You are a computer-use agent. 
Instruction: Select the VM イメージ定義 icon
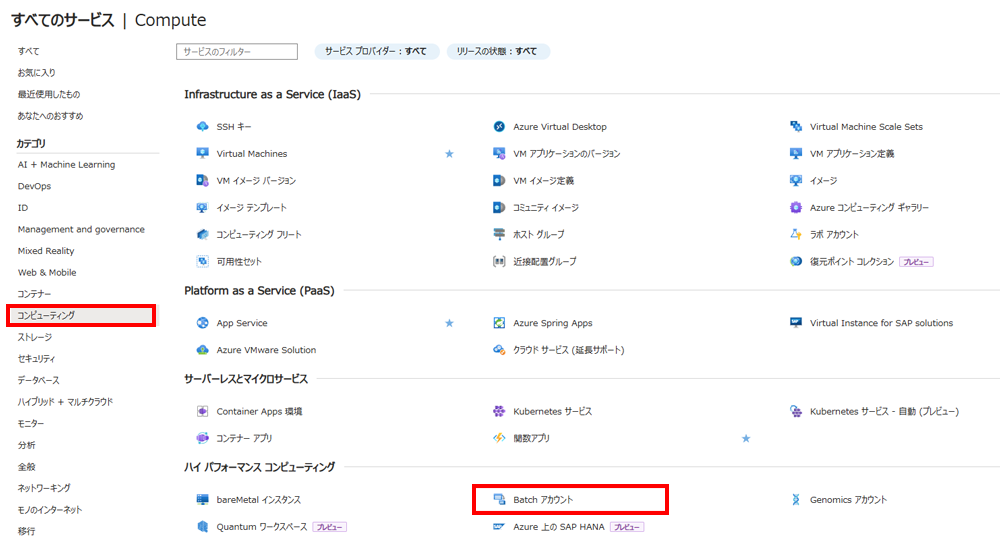pos(499,181)
